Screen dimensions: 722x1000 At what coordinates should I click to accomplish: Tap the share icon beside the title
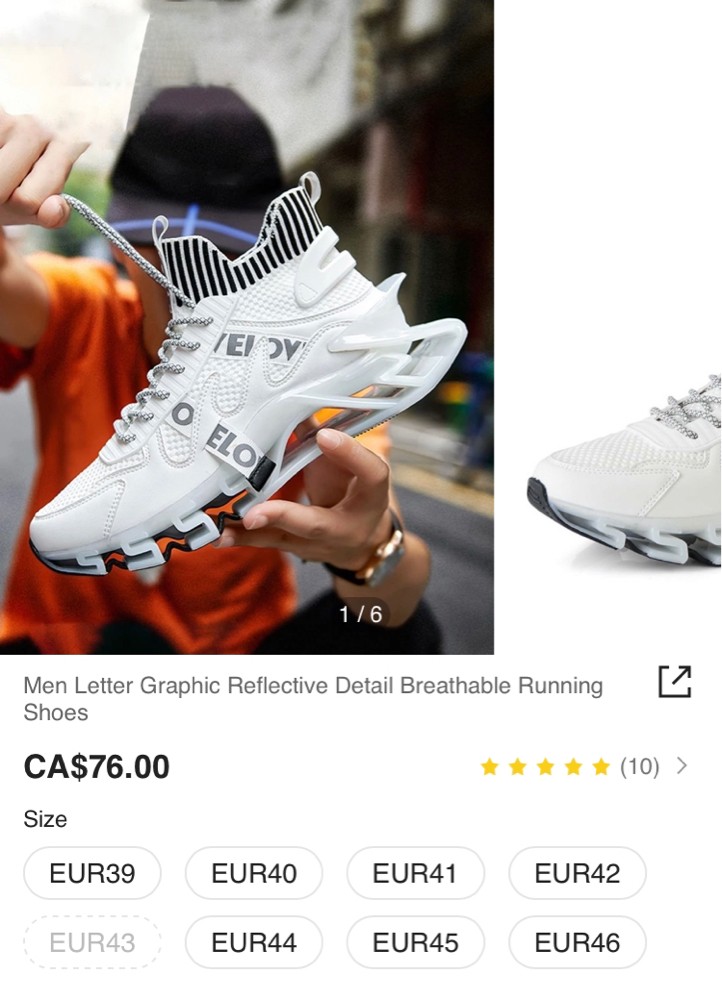[675, 682]
